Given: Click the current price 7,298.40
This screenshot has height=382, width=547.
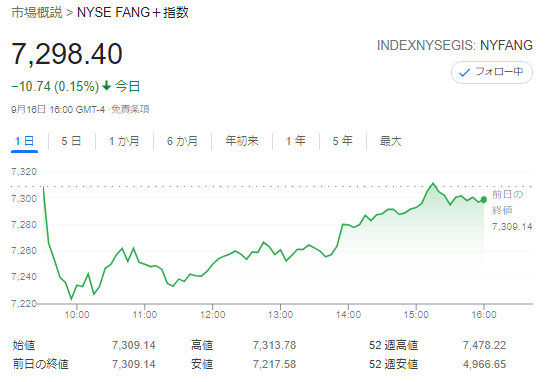Looking at the screenshot, I should click(67, 54).
